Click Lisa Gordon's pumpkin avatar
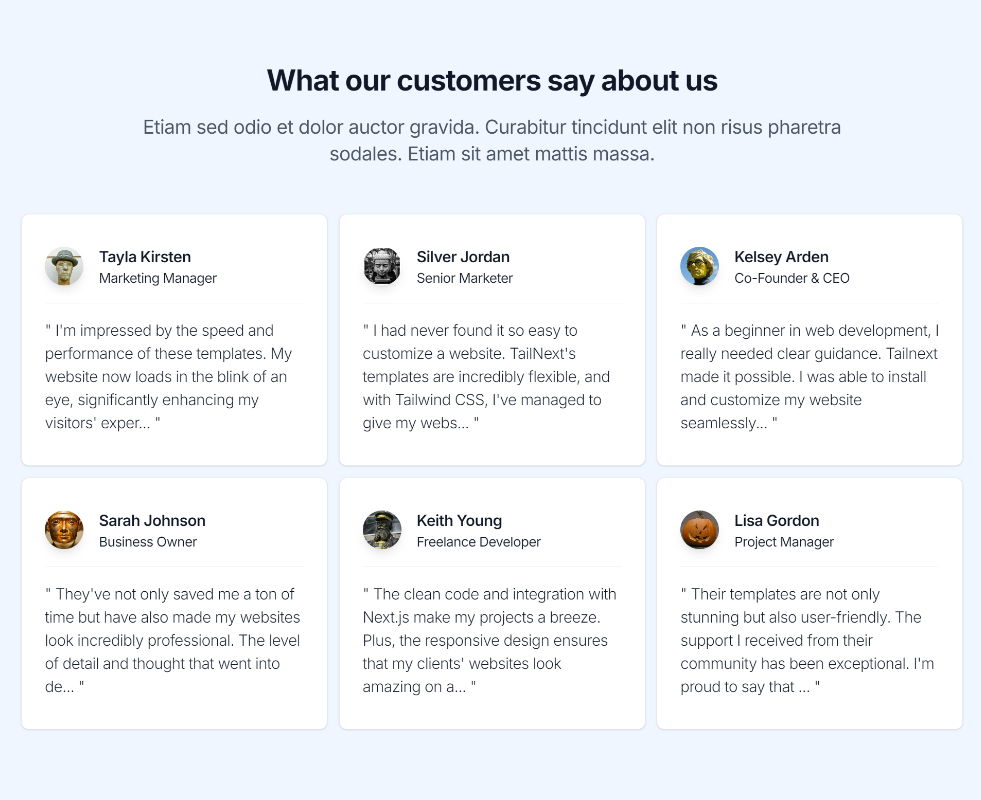Screen dimensions: 981x800 (x=699, y=530)
